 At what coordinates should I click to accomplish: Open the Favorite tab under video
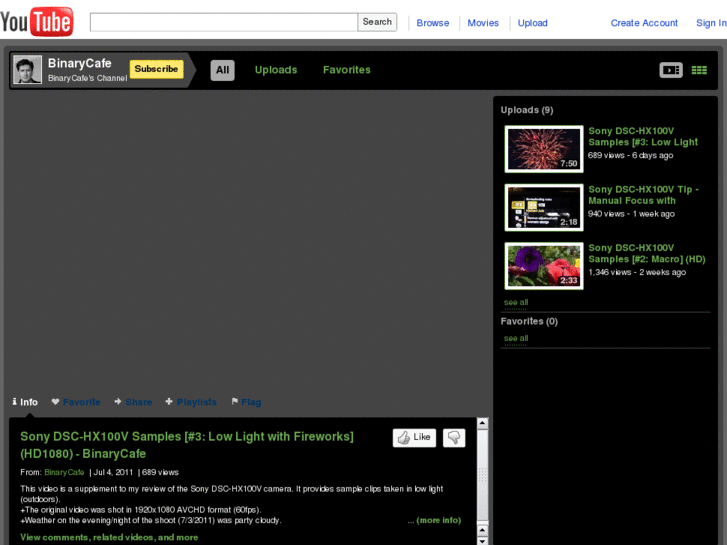coord(82,402)
